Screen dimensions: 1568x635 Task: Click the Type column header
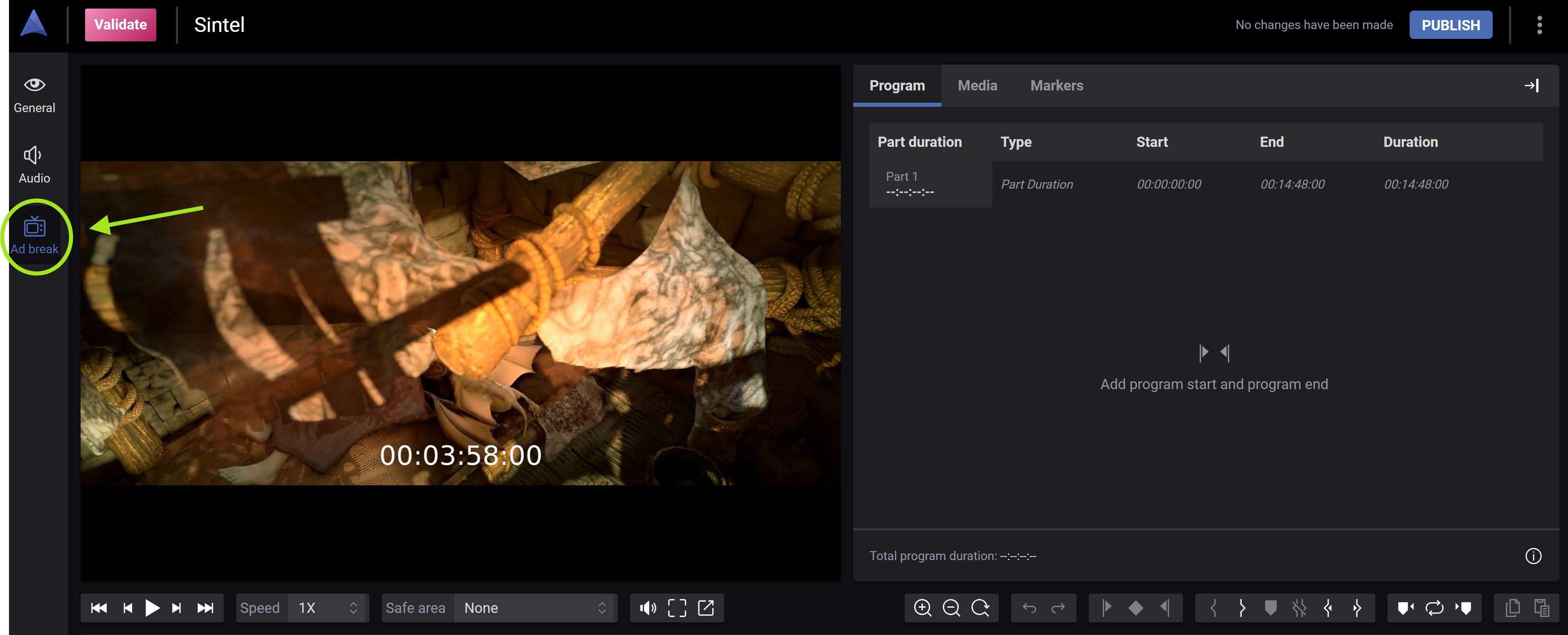1016,142
